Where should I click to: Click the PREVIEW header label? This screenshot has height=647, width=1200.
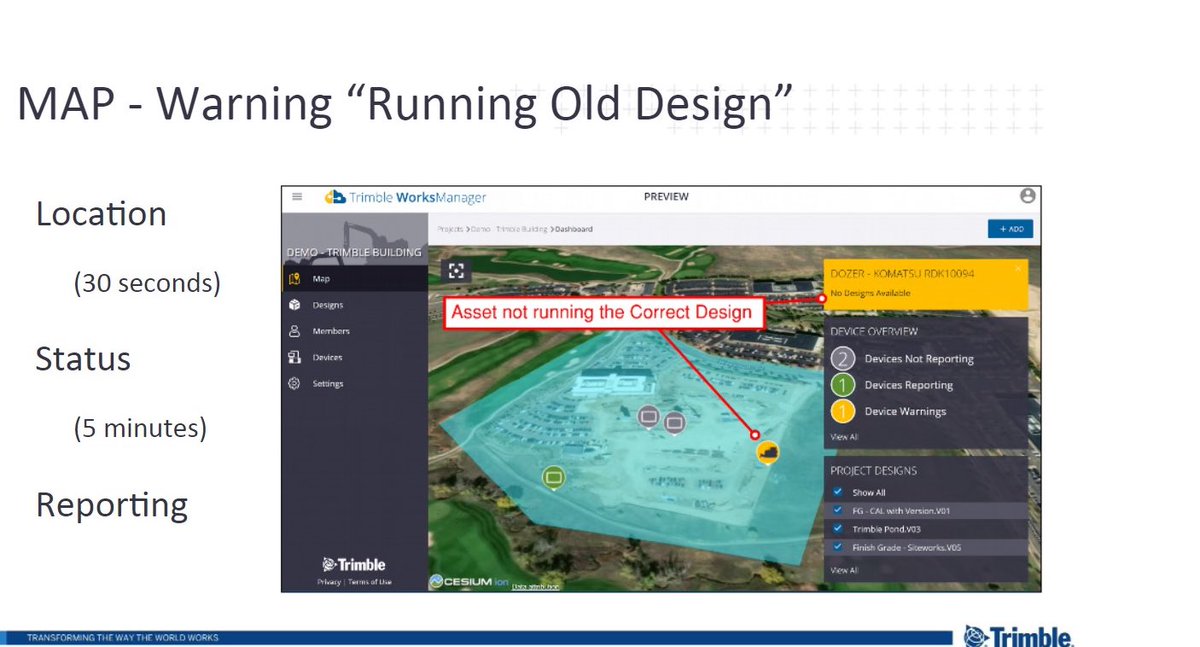[666, 197]
